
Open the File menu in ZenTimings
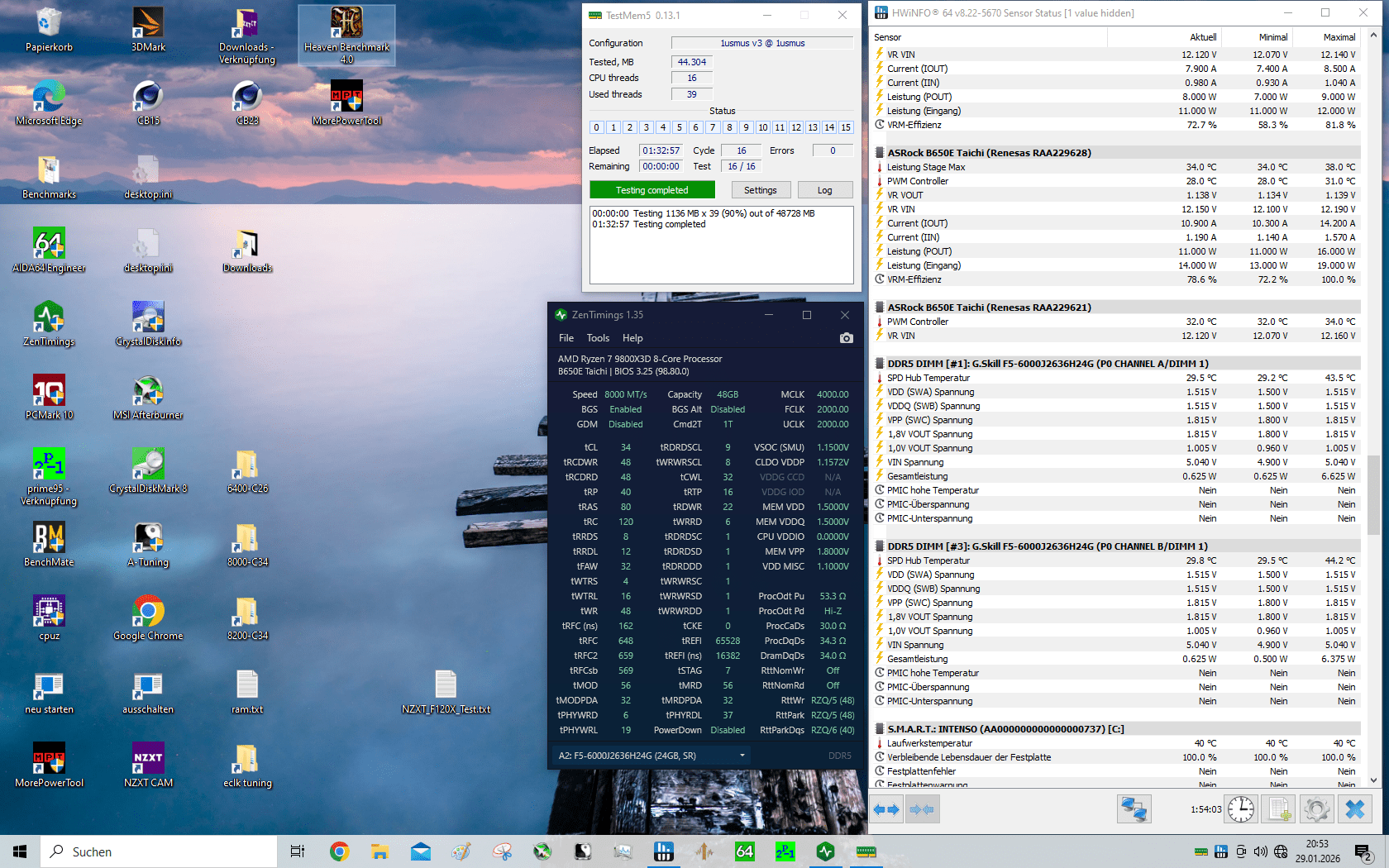566,338
